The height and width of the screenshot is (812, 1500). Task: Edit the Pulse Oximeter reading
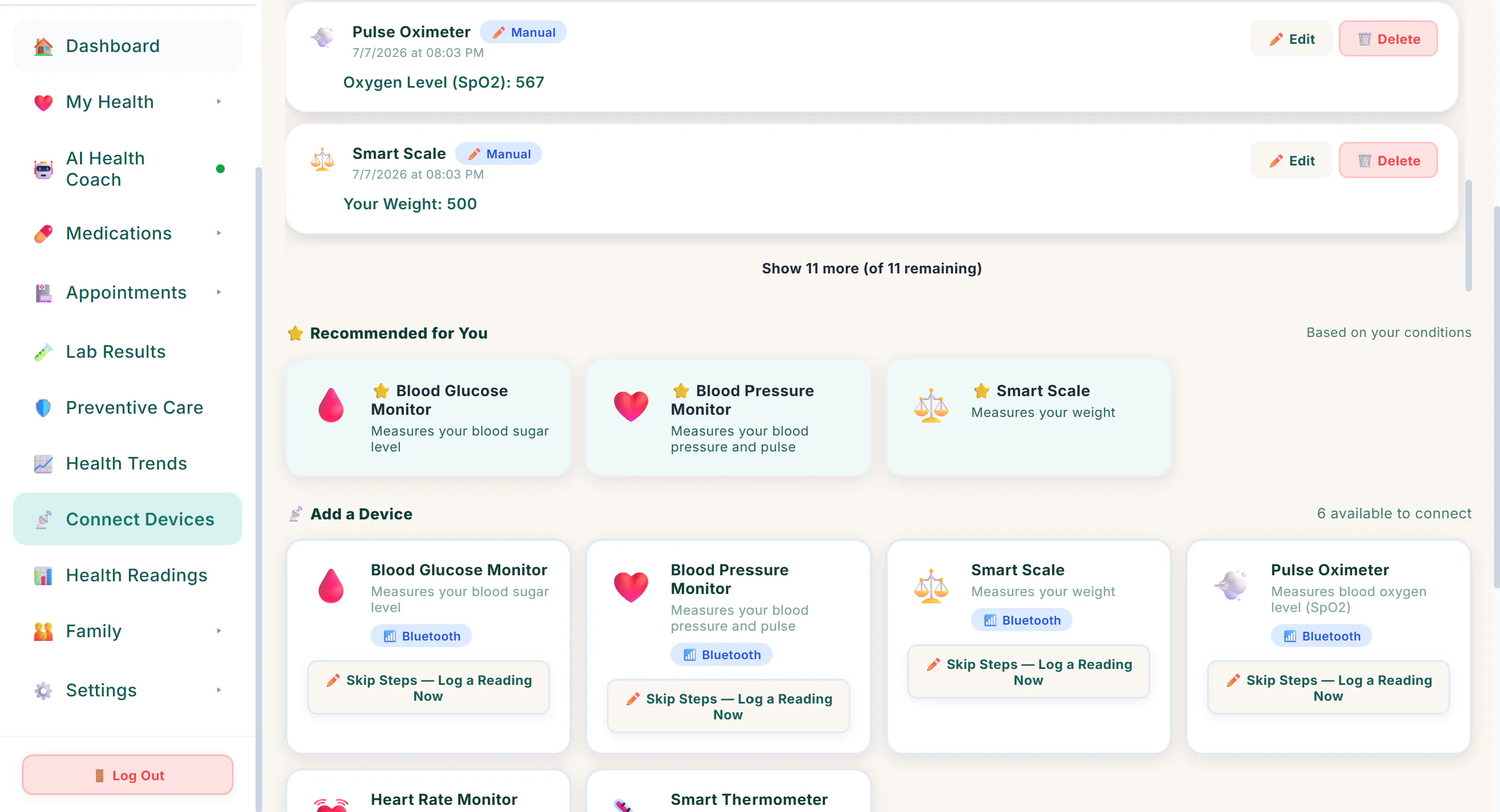point(1292,39)
